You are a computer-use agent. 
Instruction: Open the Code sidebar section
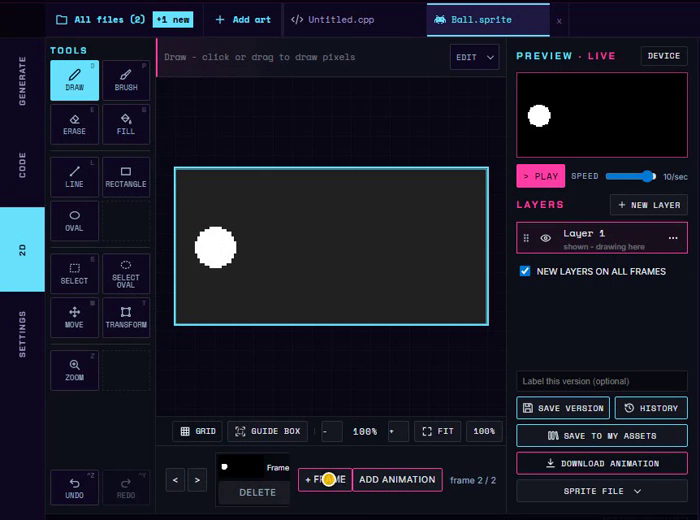point(22,165)
